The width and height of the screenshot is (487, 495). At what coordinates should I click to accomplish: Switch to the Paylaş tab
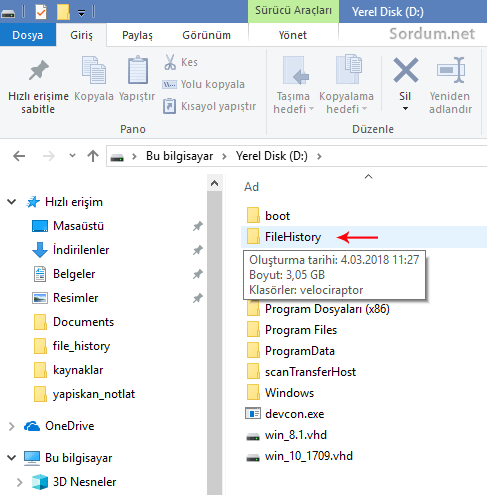click(x=137, y=35)
